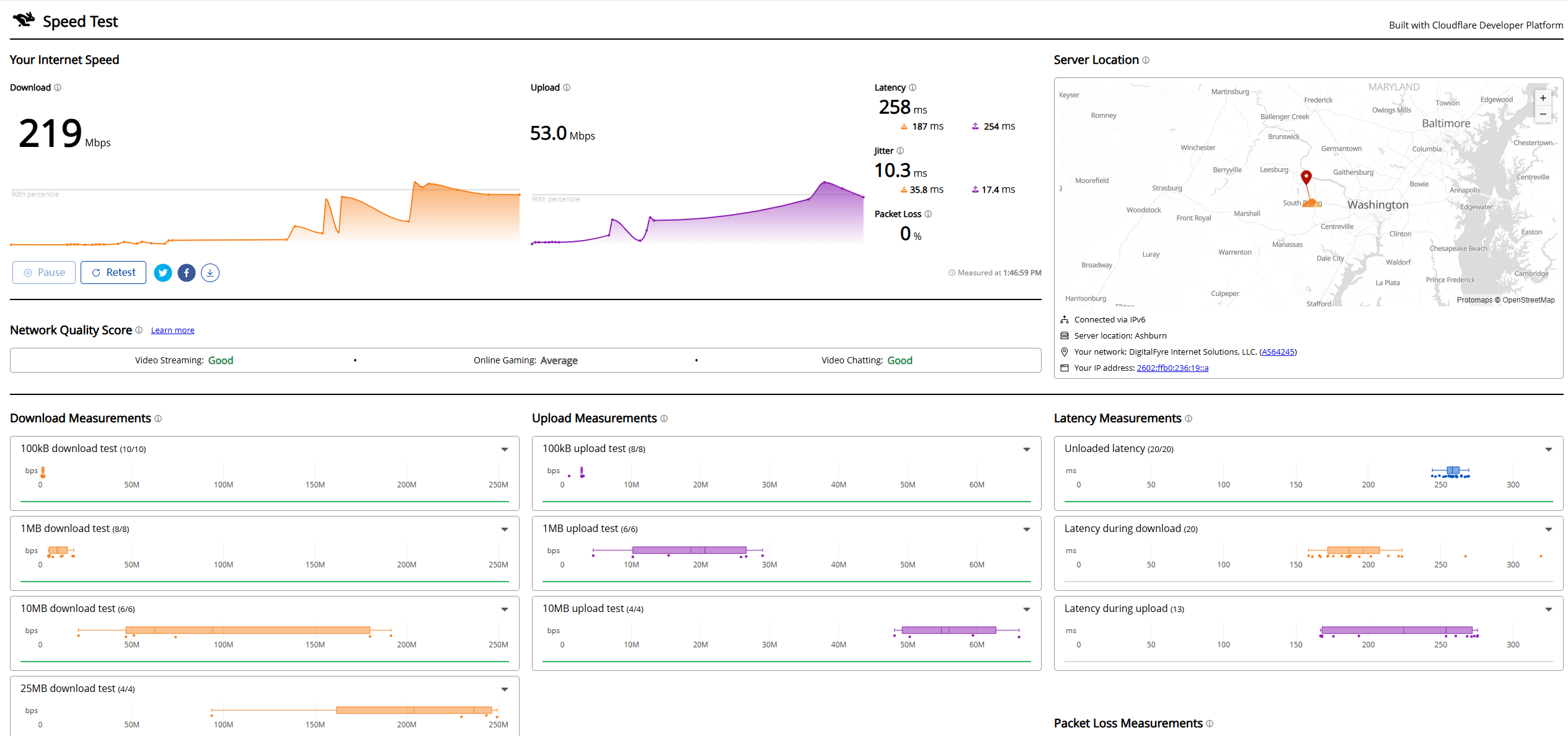Open the AS64245 network link
Viewport: 1568px width, 736px height.
[1278, 352]
